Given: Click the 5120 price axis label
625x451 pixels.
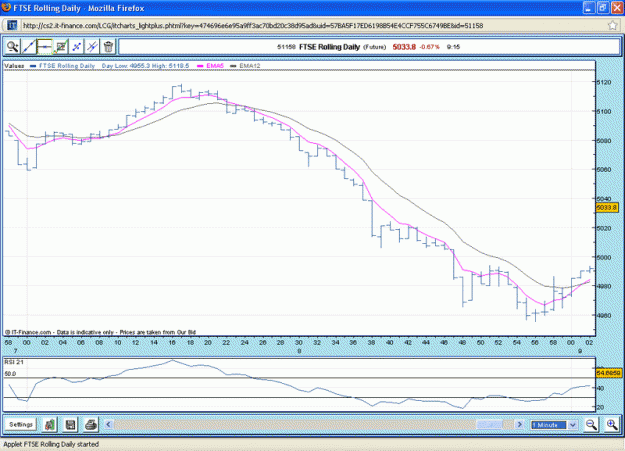Looking at the screenshot, I should (x=603, y=82).
